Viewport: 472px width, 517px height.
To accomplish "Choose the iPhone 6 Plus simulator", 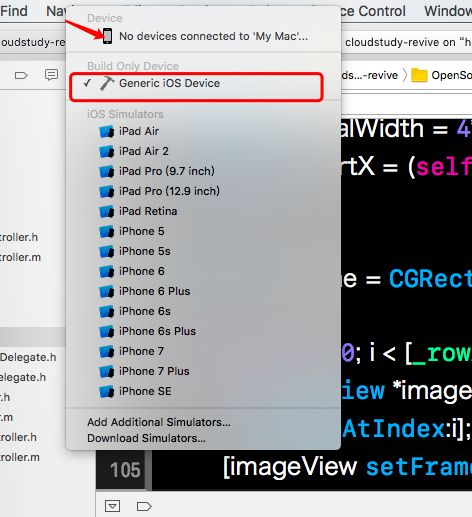I will (x=203, y=291).
